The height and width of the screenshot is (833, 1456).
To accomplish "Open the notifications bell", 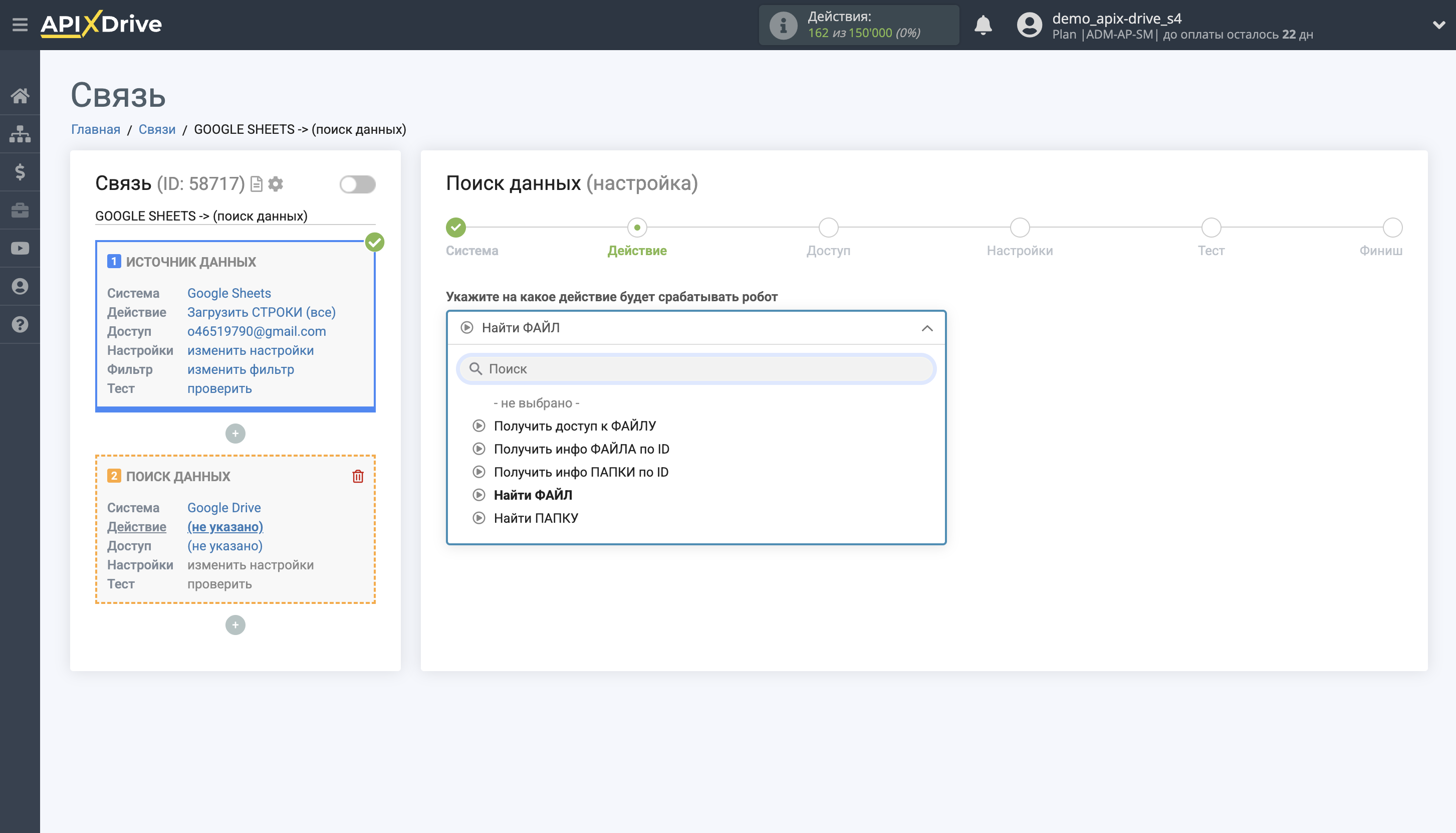I will click(x=983, y=25).
